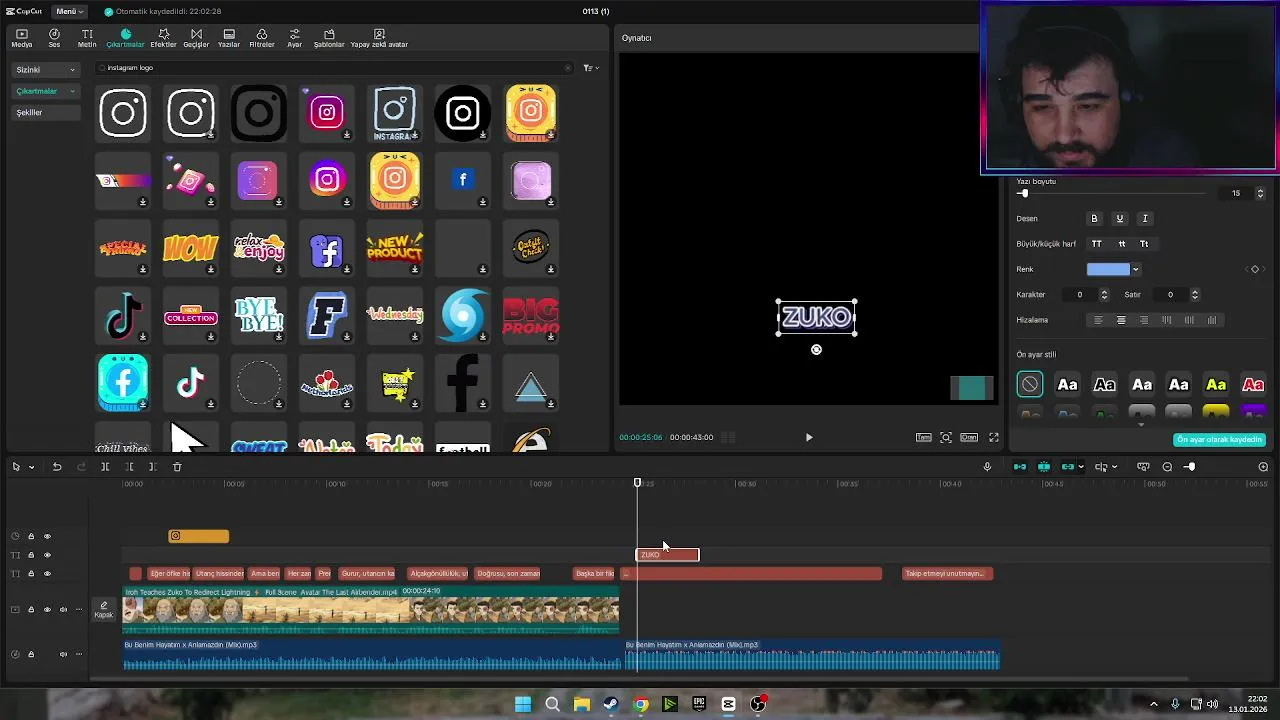
Task: Select the no-style preset
Action: [x=1030, y=385]
